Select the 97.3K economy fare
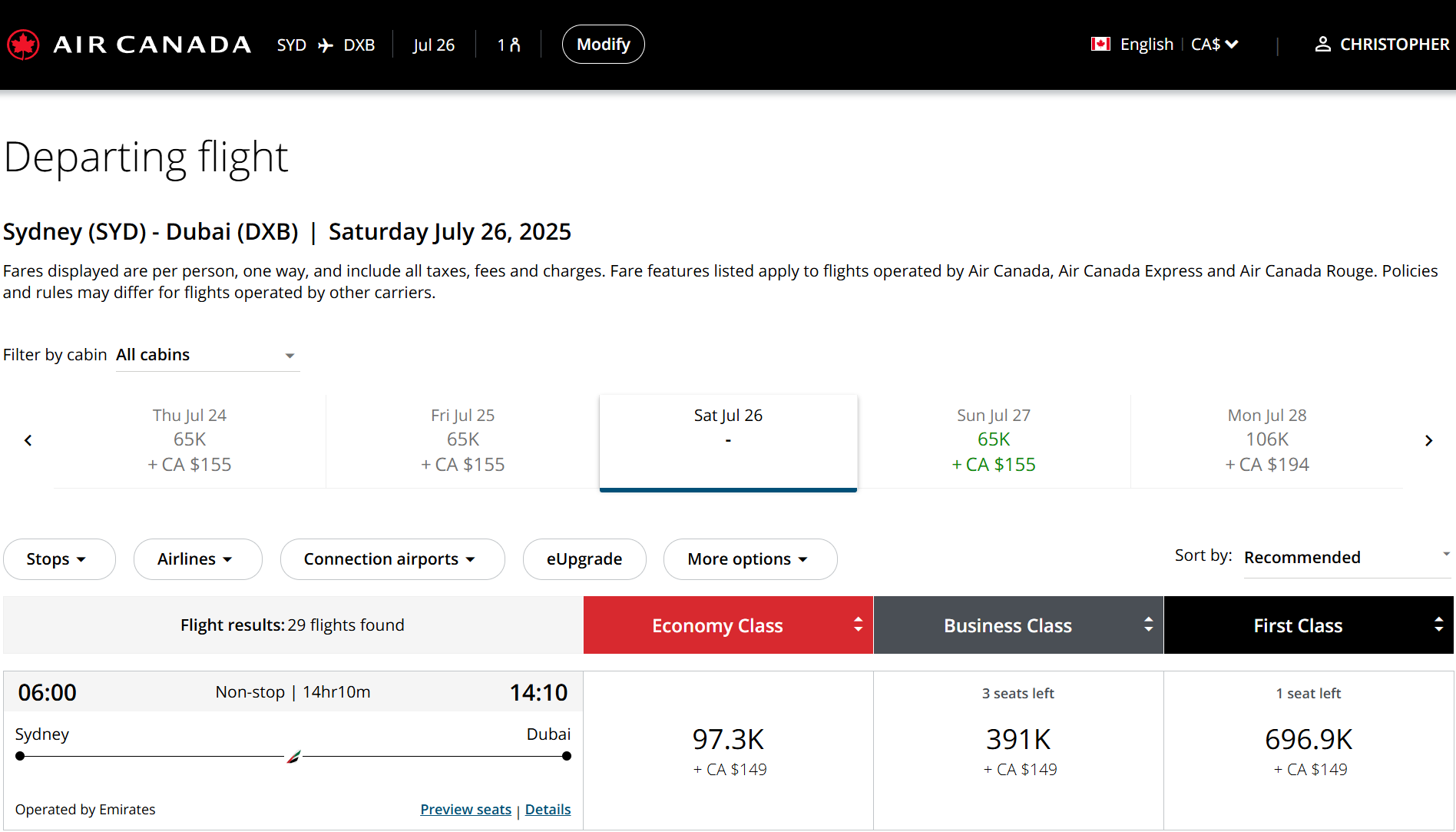1456x832 pixels. coord(728,751)
